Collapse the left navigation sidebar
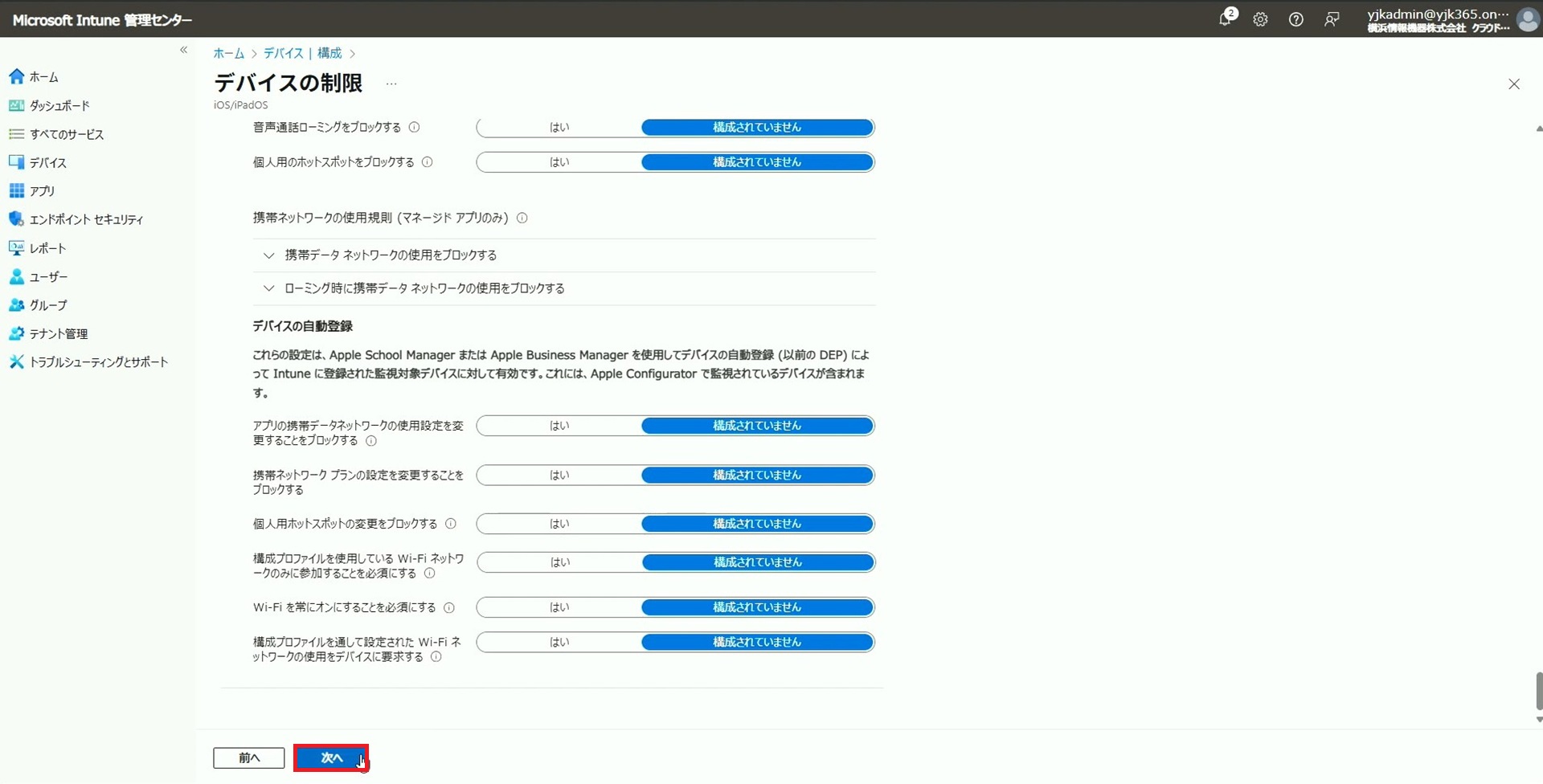The image size is (1543, 784). [x=183, y=50]
